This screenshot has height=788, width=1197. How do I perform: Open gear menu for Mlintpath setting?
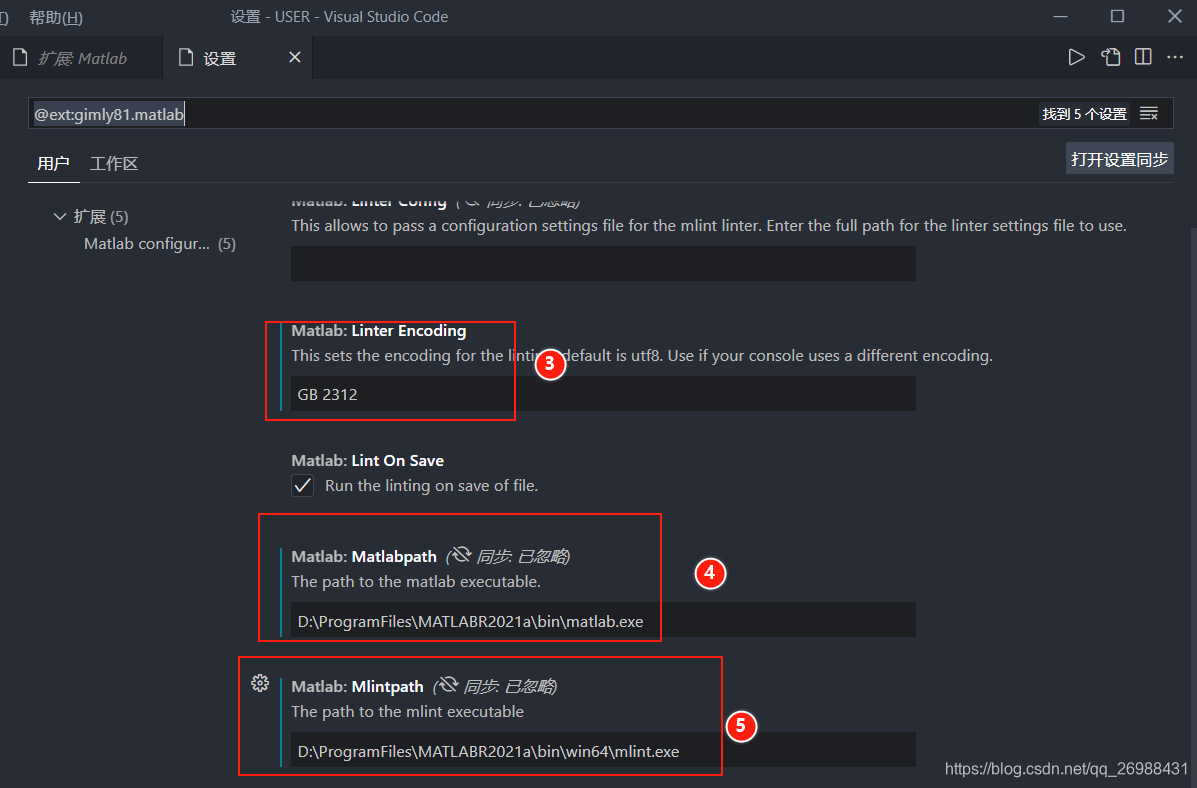pyautogui.click(x=260, y=683)
